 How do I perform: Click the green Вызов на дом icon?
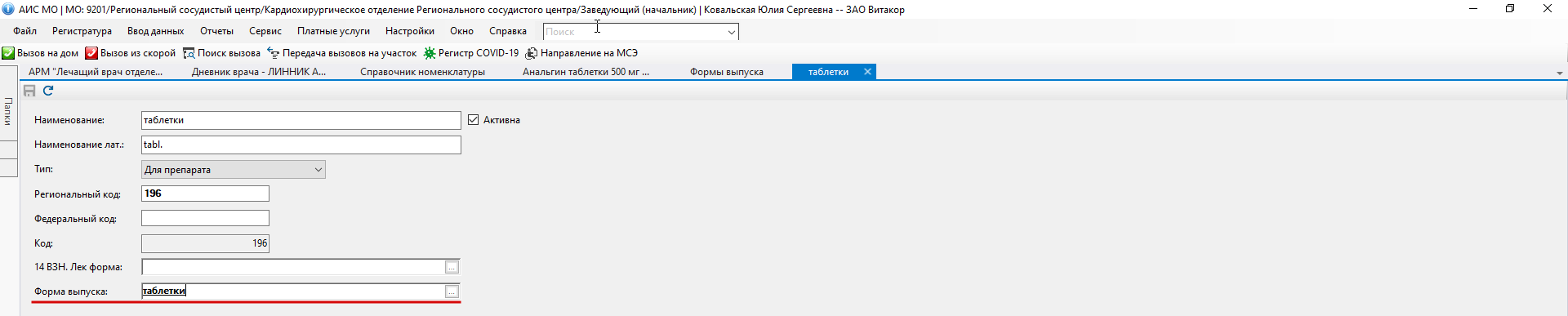[x=8, y=53]
